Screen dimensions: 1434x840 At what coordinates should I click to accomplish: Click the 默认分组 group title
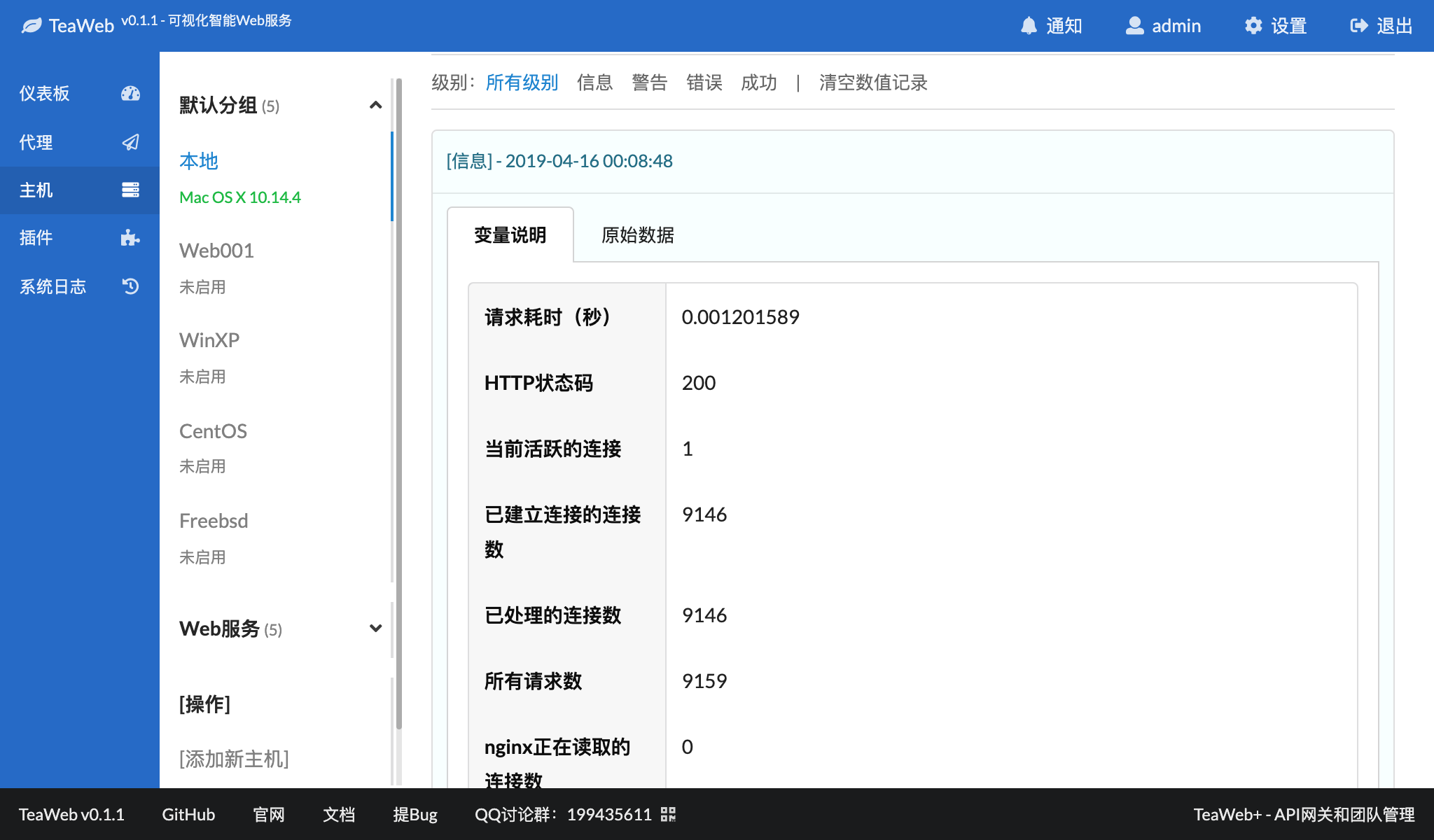click(218, 105)
